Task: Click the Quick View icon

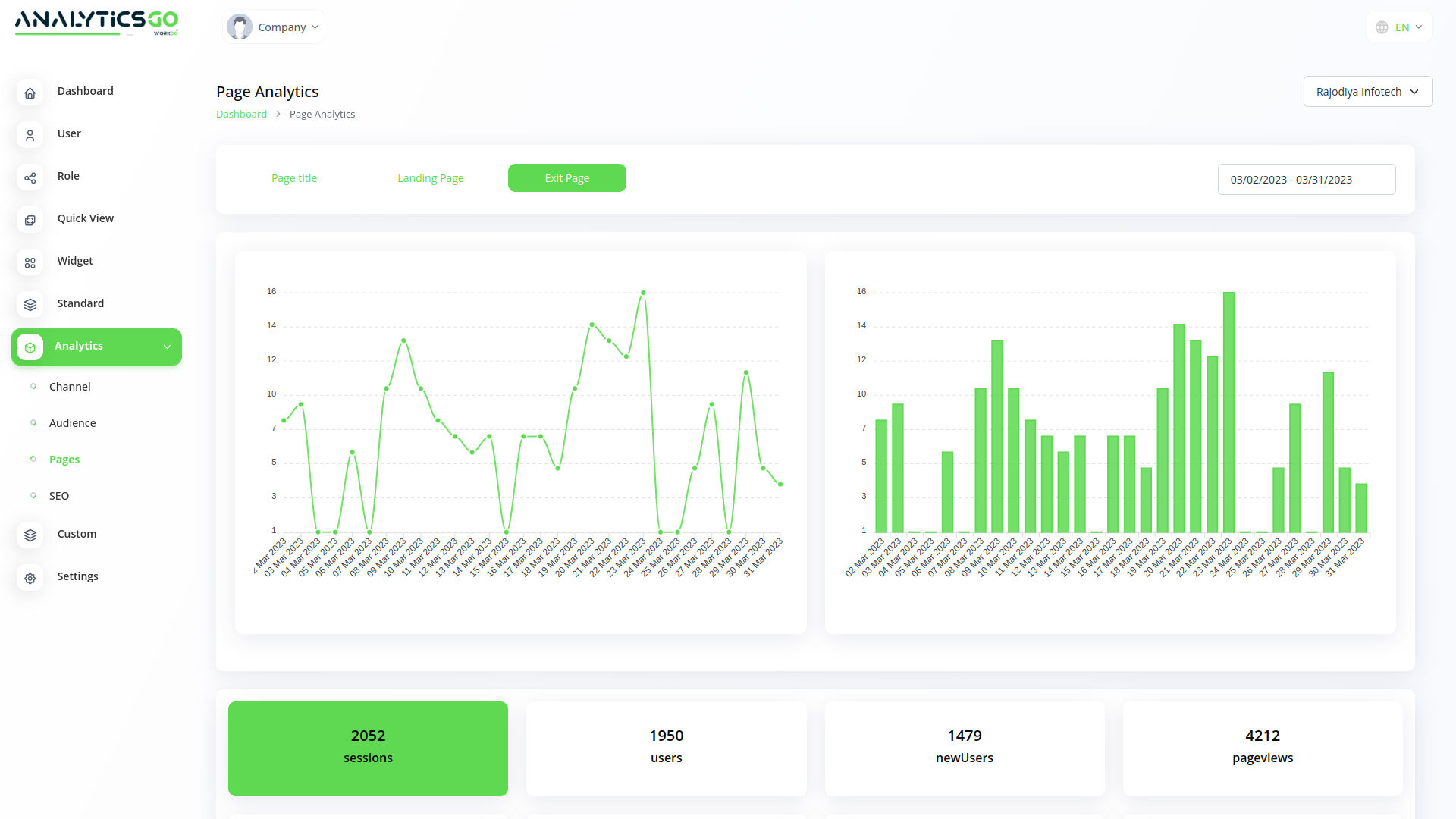Action: (x=30, y=220)
